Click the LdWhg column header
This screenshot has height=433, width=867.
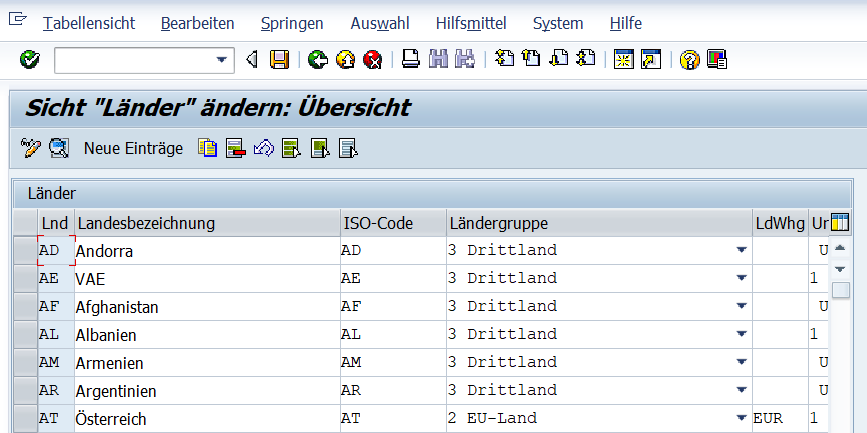(x=780, y=223)
